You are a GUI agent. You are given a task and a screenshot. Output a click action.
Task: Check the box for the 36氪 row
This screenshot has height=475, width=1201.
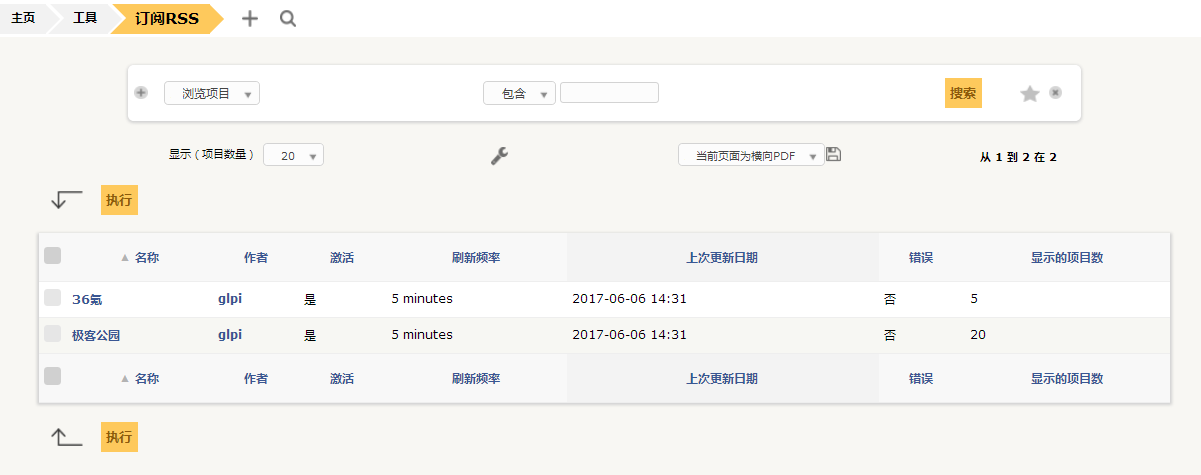[x=53, y=298]
